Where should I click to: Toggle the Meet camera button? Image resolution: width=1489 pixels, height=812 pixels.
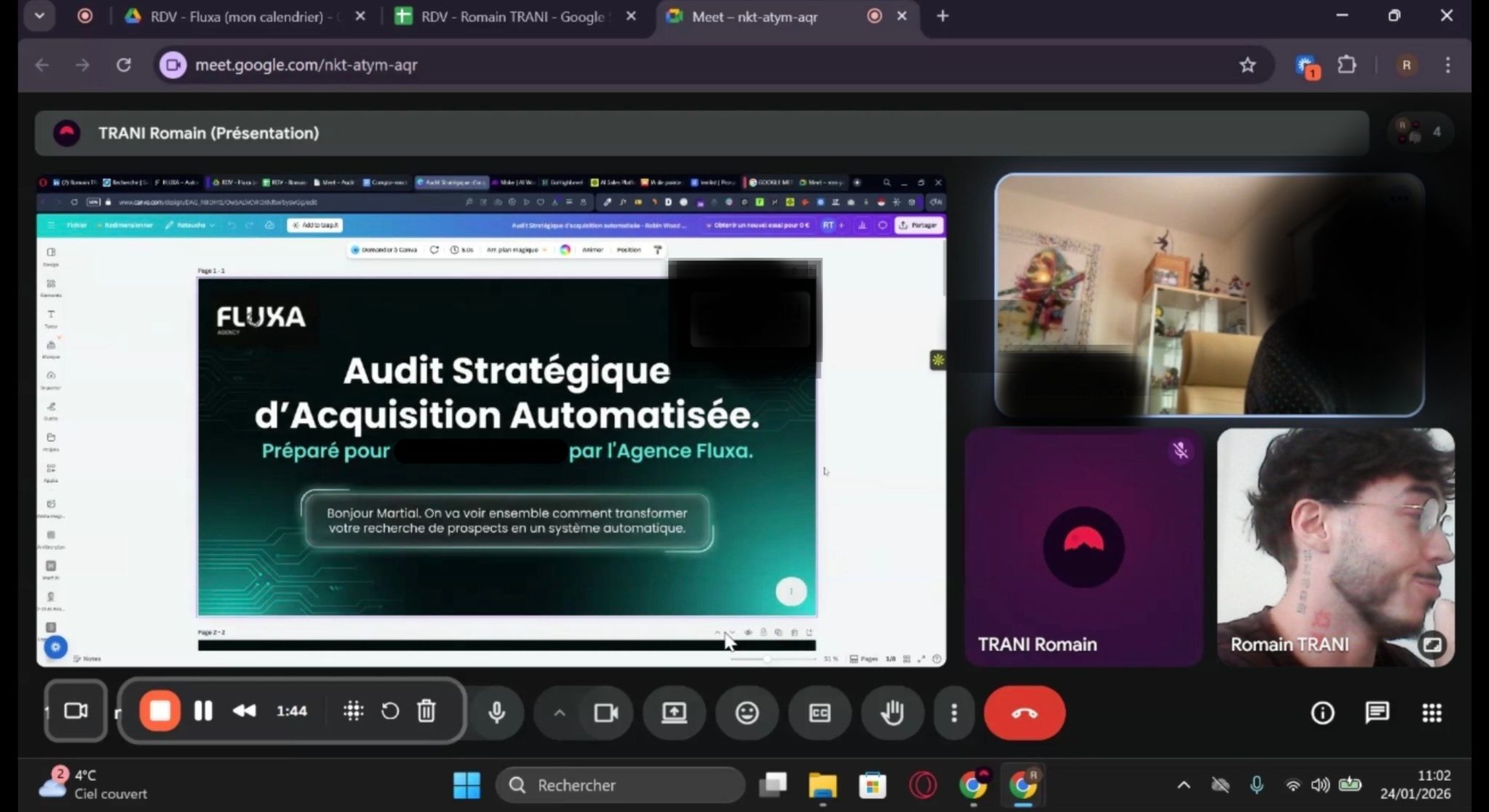point(606,712)
